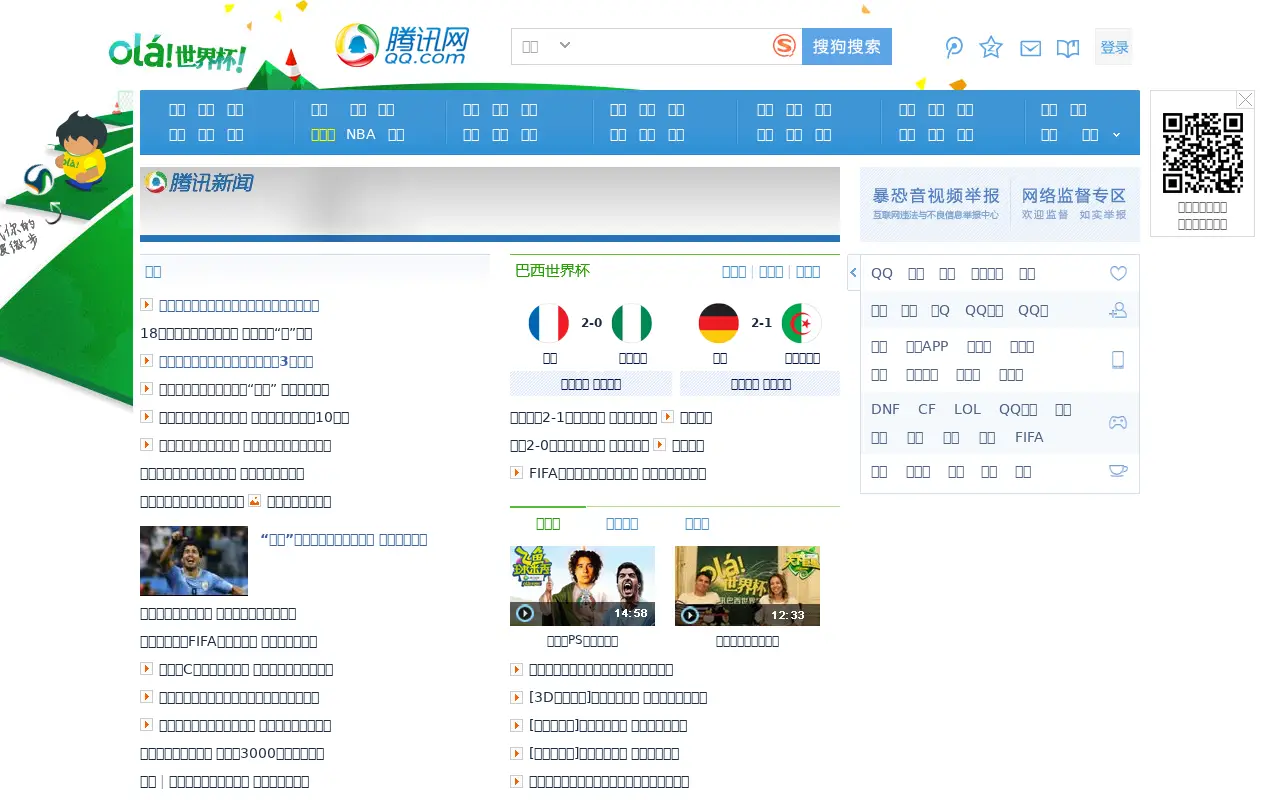Open the Suárez news photo thumbnail

[x=194, y=561]
